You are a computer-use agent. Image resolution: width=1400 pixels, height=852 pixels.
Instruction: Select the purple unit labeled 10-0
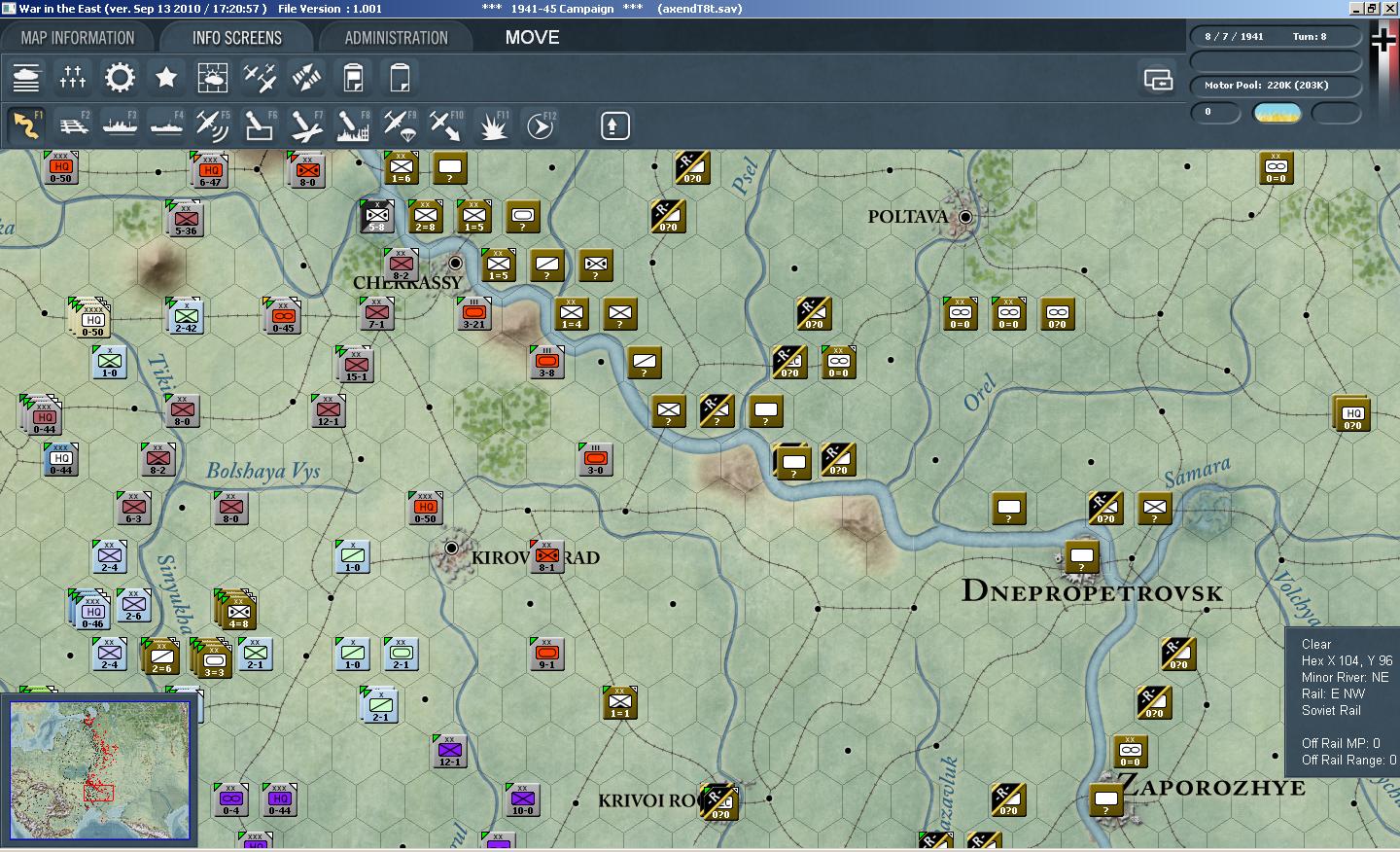(522, 799)
